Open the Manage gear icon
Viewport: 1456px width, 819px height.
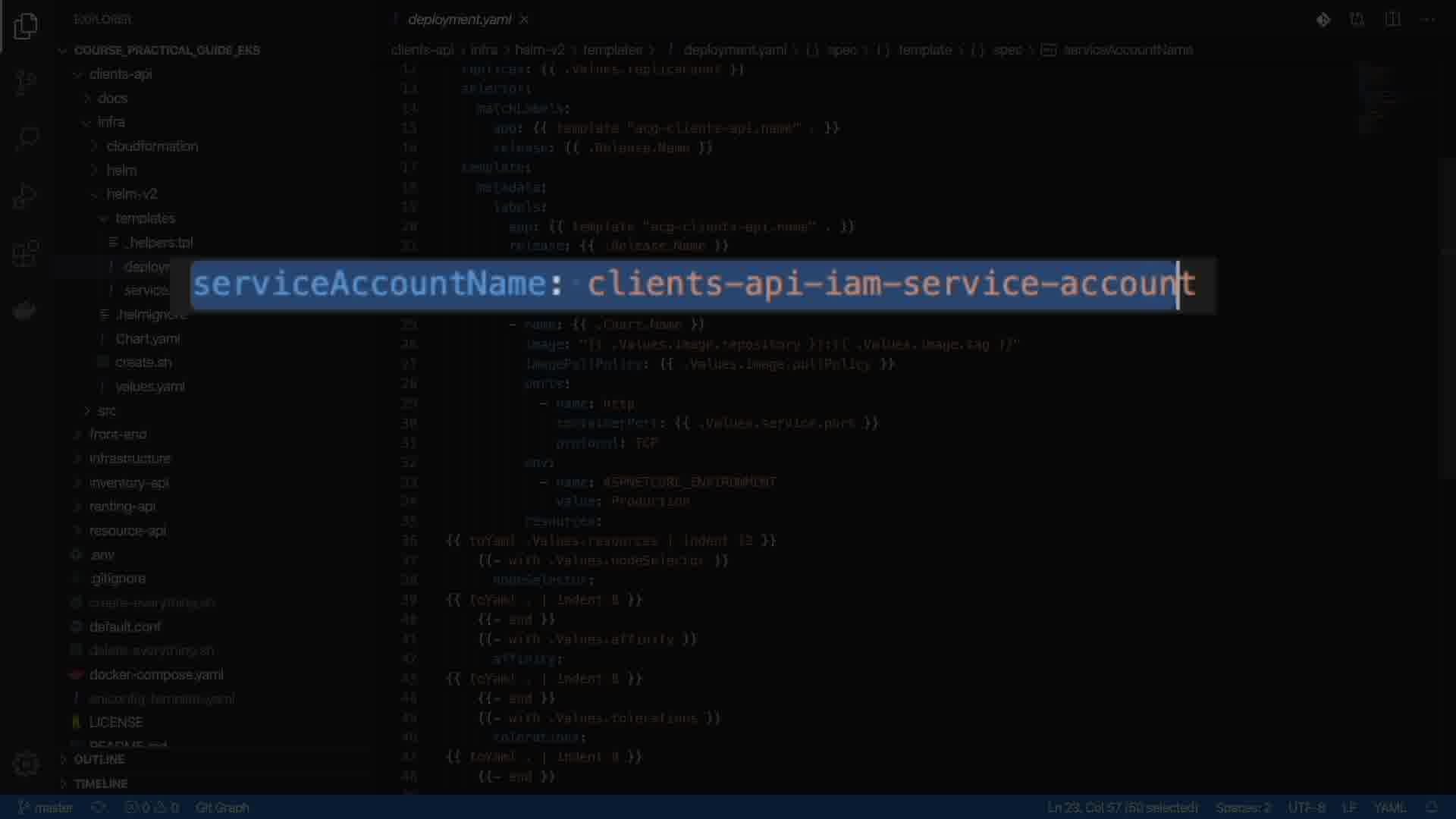tap(25, 764)
